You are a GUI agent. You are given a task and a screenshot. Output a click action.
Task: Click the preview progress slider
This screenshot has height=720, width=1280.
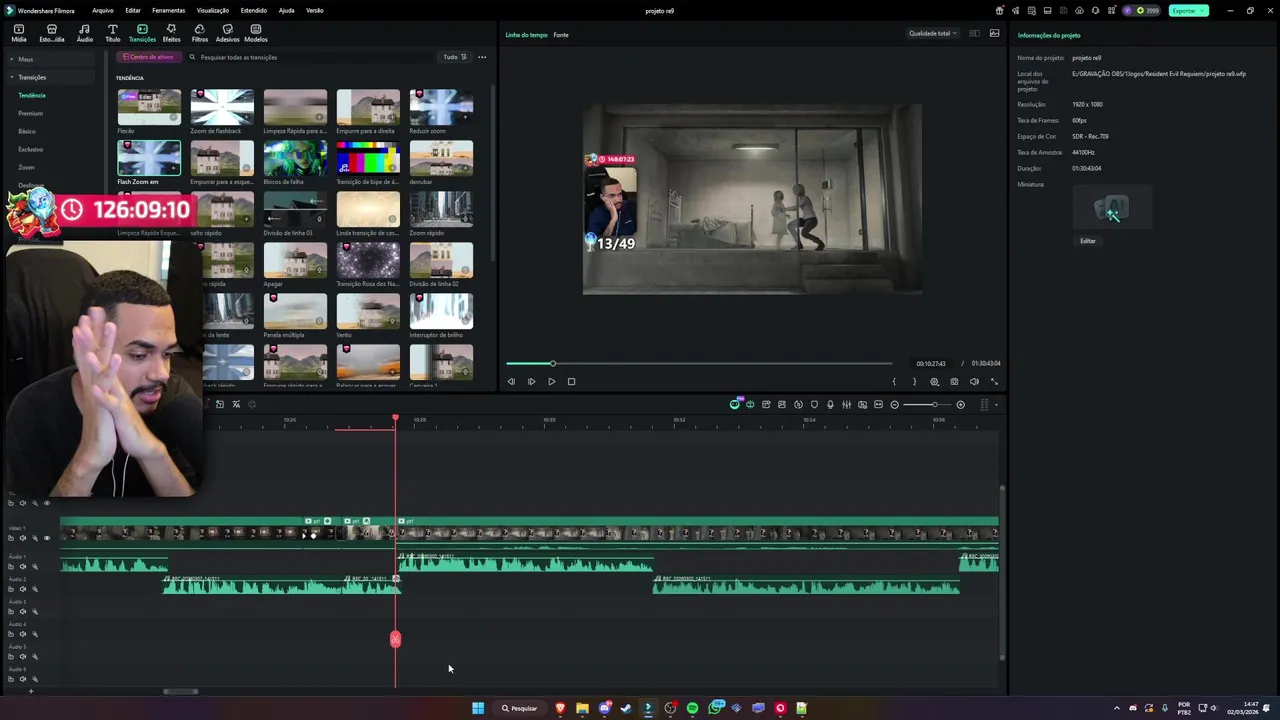(x=698, y=363)
